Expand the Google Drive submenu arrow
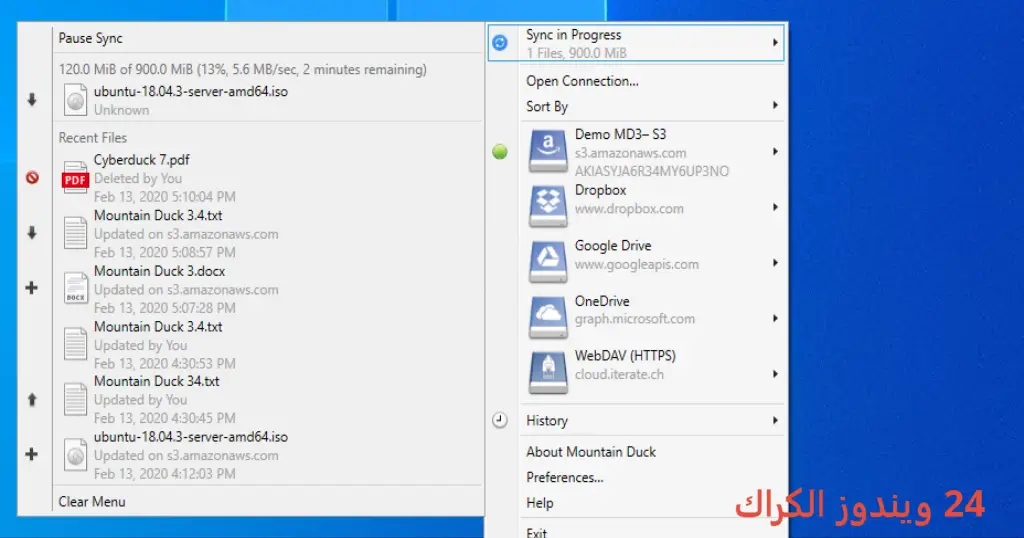 click(775, 262)
